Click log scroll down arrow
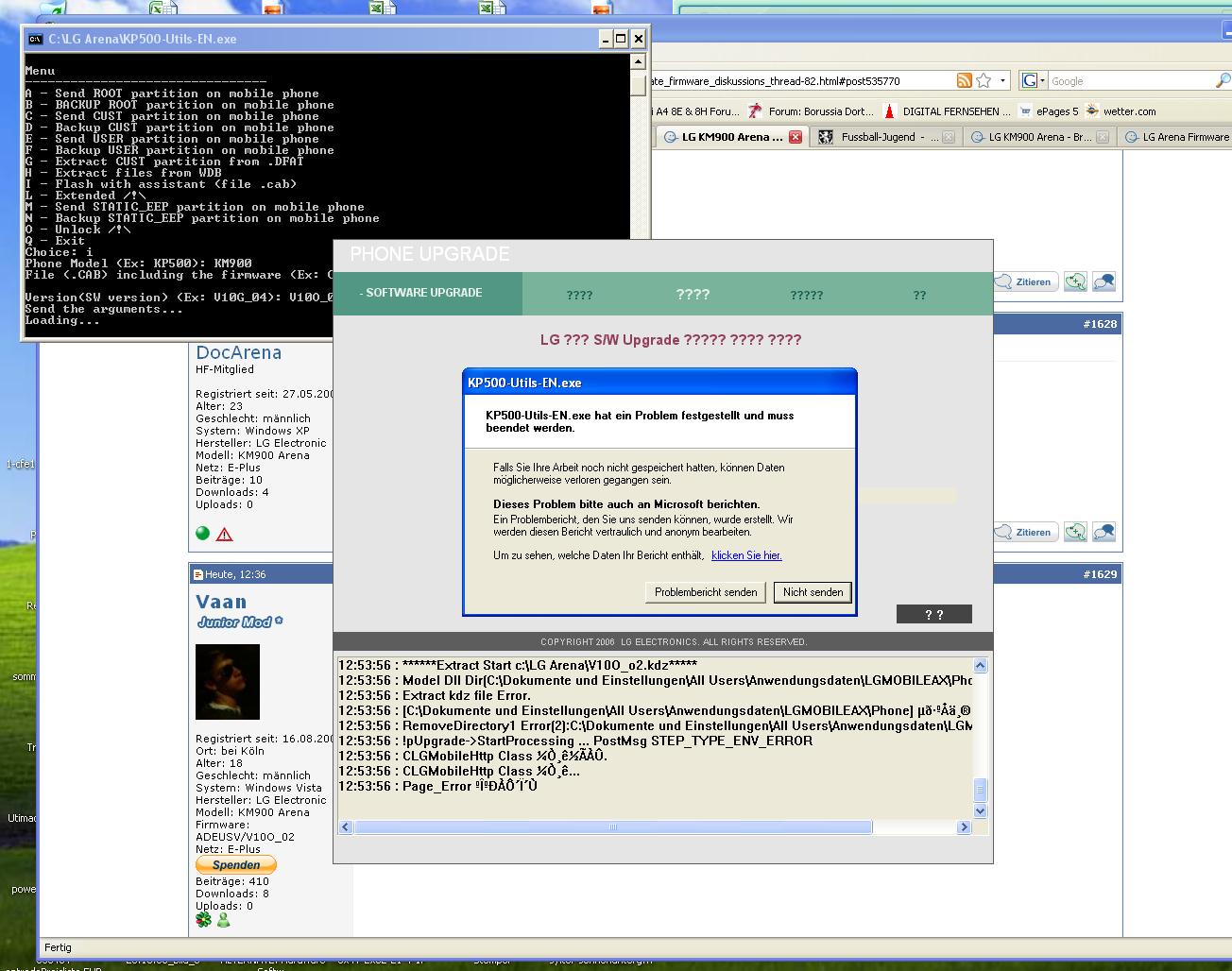 tap(980, 810)
